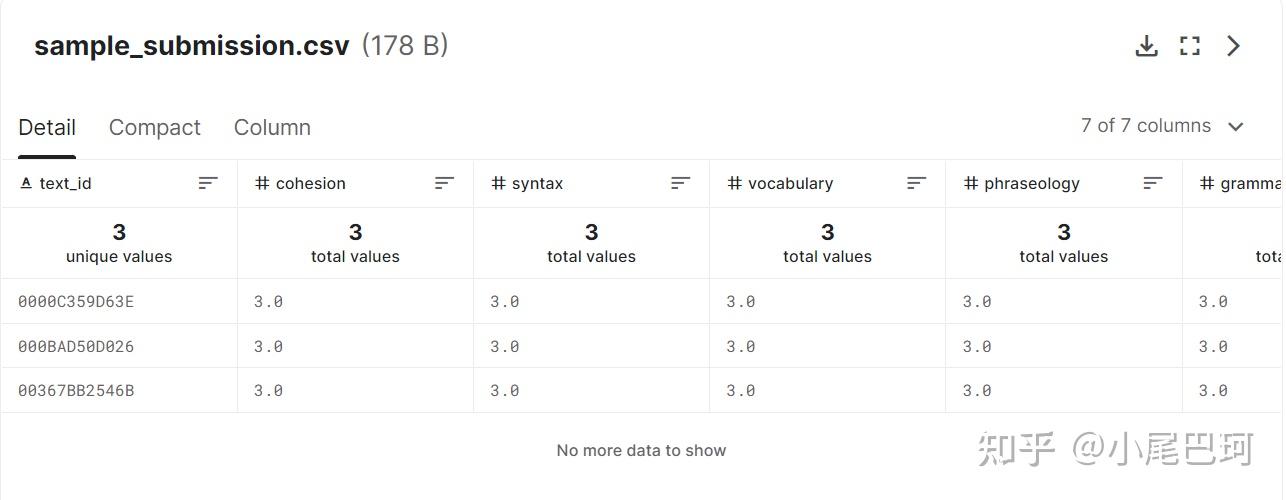Click the text_id column header
Screen dimensions: 1286x500
pyautogui.click(x=66, y=183)
